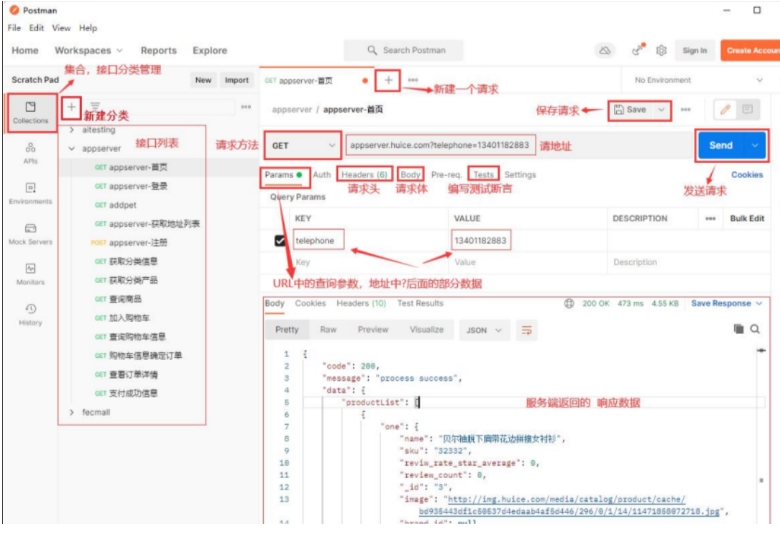
Task: Open the Mock Servers sidebar panel
Action: tap(30, 233)
